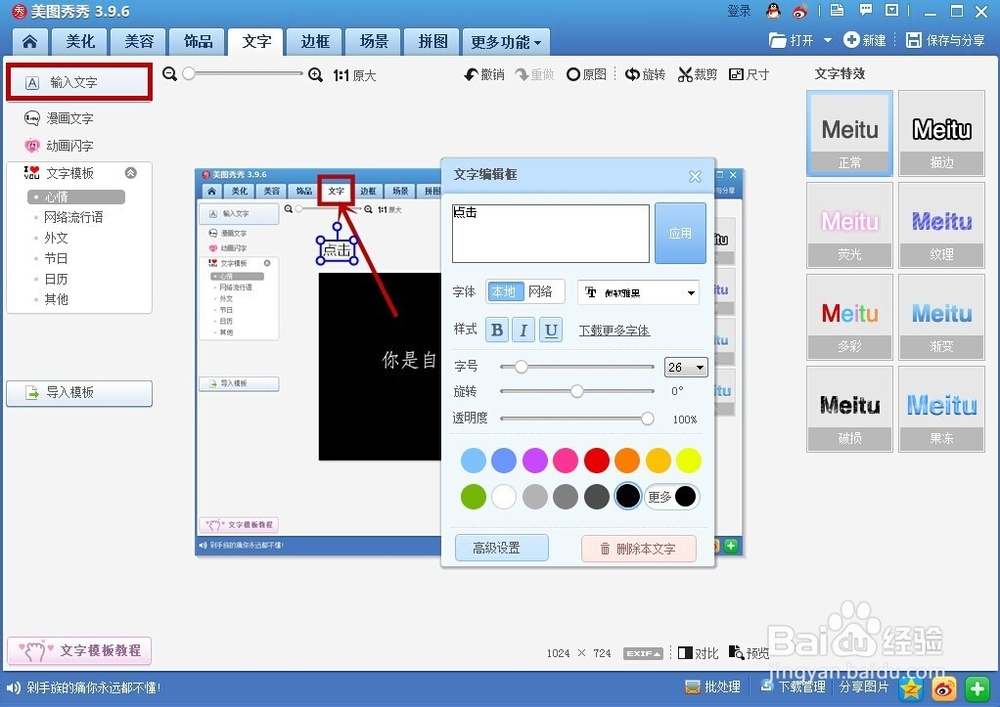The height and width of the screenshot is (707, 1000).
Task: Click 保存与分享 save icon
Action: (x=914, y=40)
